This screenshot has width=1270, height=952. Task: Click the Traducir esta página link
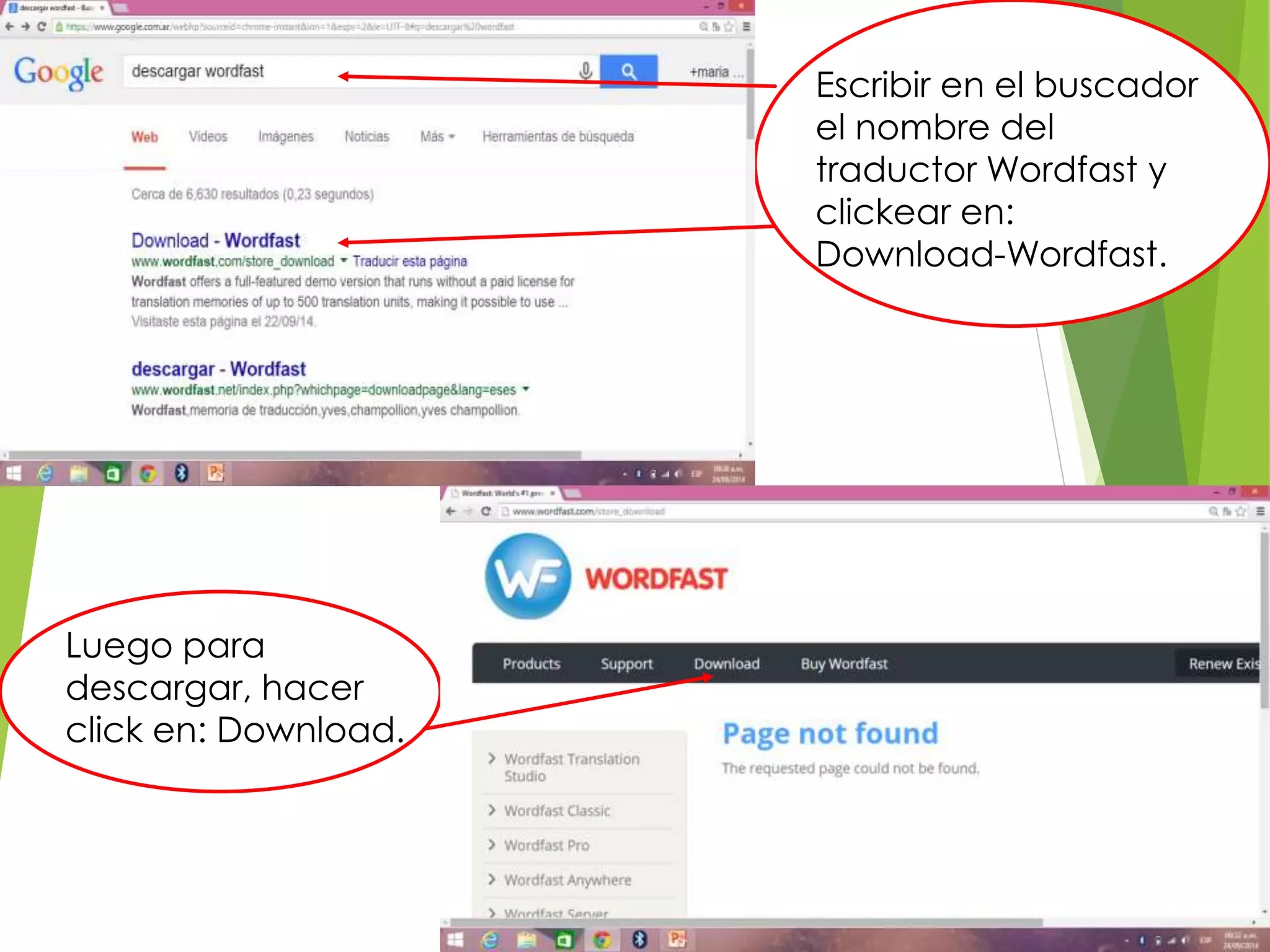tap(409, 261)
